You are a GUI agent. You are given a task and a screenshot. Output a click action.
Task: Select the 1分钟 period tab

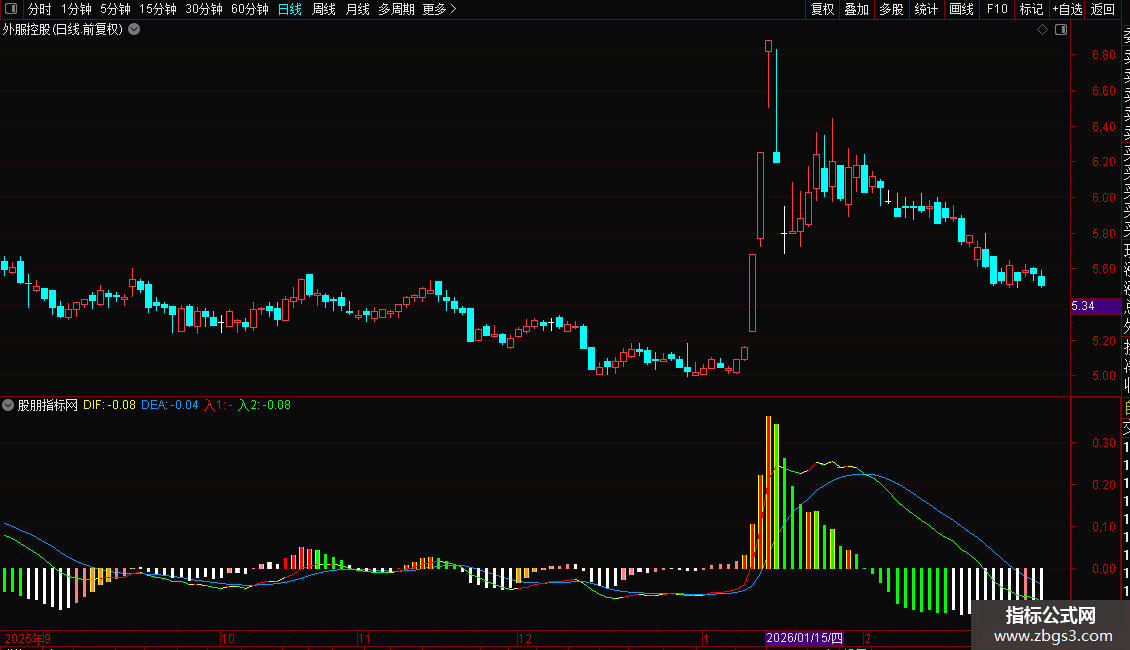coord(76,9)
